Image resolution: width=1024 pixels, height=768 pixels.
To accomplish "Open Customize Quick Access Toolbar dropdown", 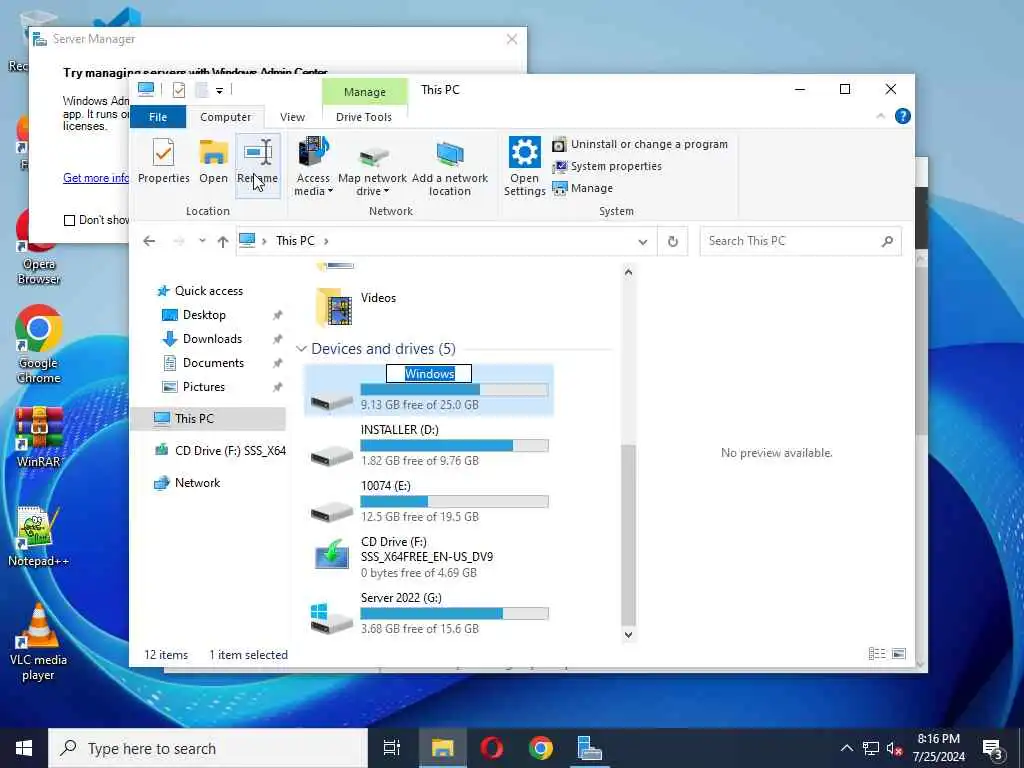I will pyautogui.click(x=219, y=91).
